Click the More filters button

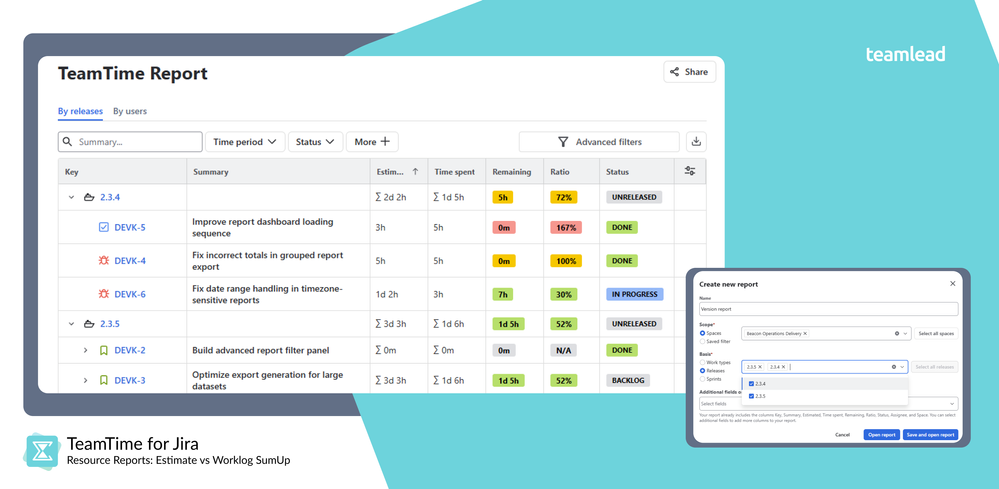point(372,141)
